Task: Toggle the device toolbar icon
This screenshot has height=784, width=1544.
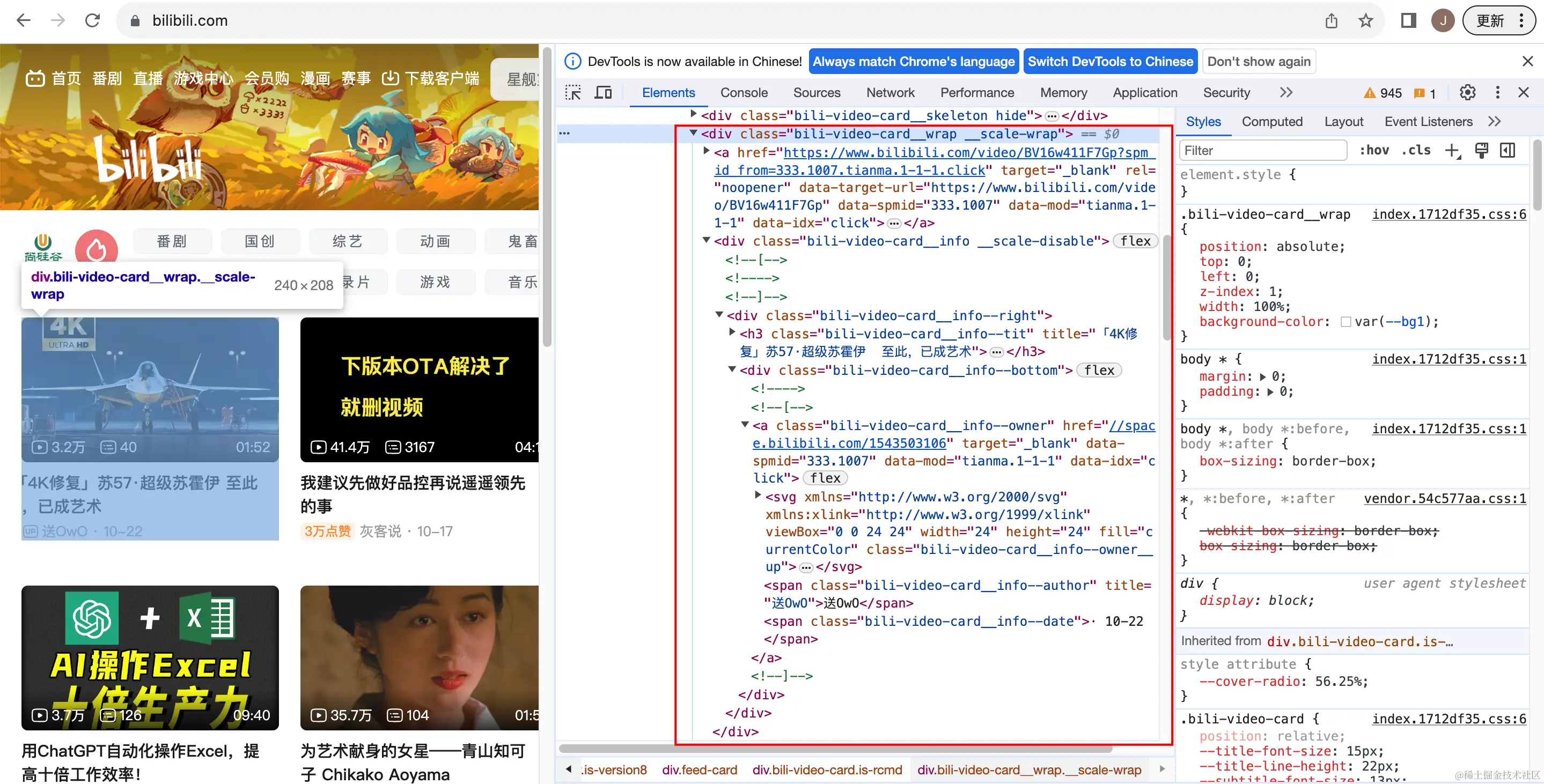Action: tap(603, 93)
